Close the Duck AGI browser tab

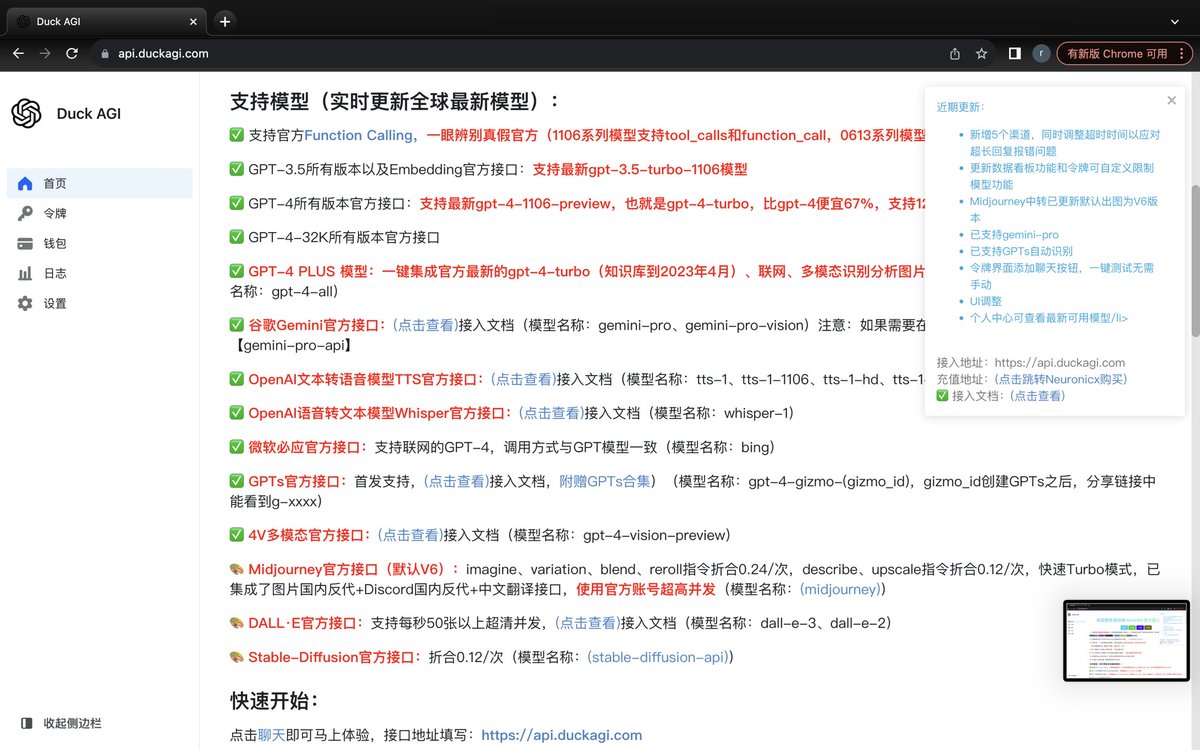pyautogui.click(x=193, y=21)
